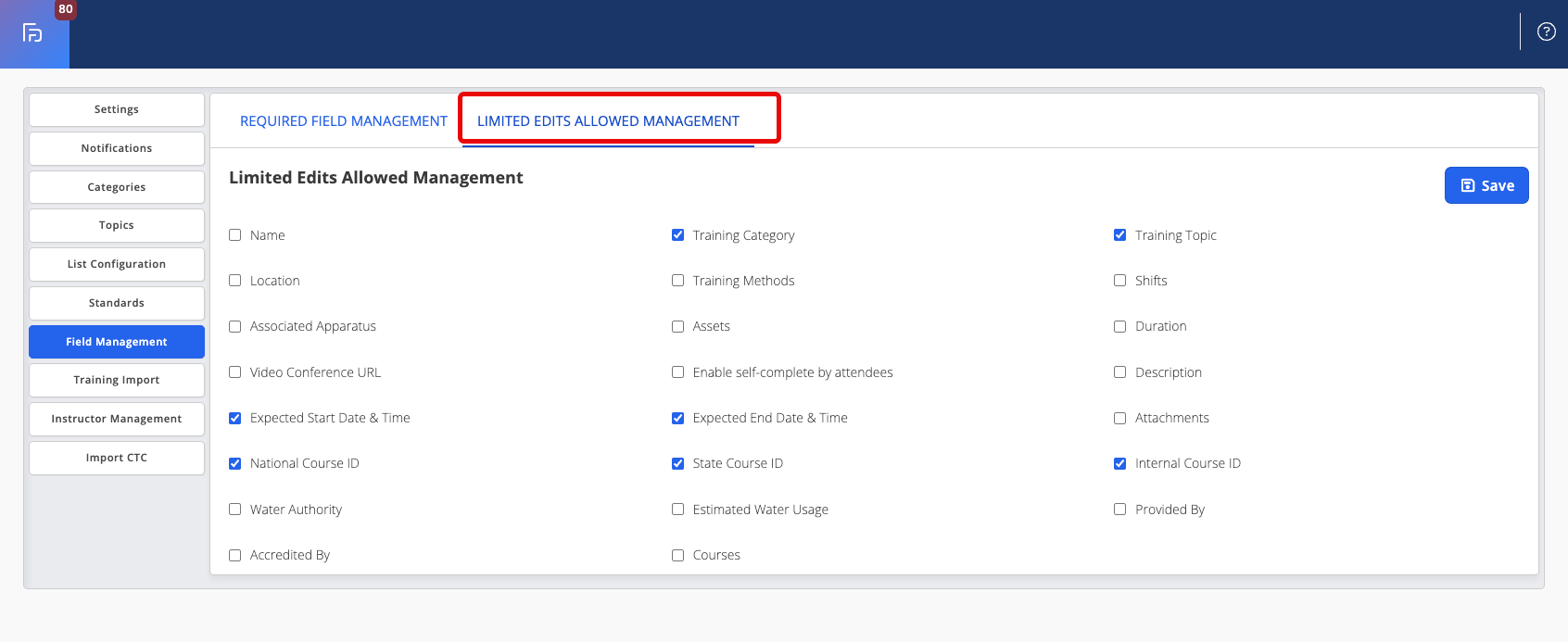Tick the Shifts checkbox
Image resolution: width=1568 pixels, height=642 pixels.
[x=1119, y=281]
